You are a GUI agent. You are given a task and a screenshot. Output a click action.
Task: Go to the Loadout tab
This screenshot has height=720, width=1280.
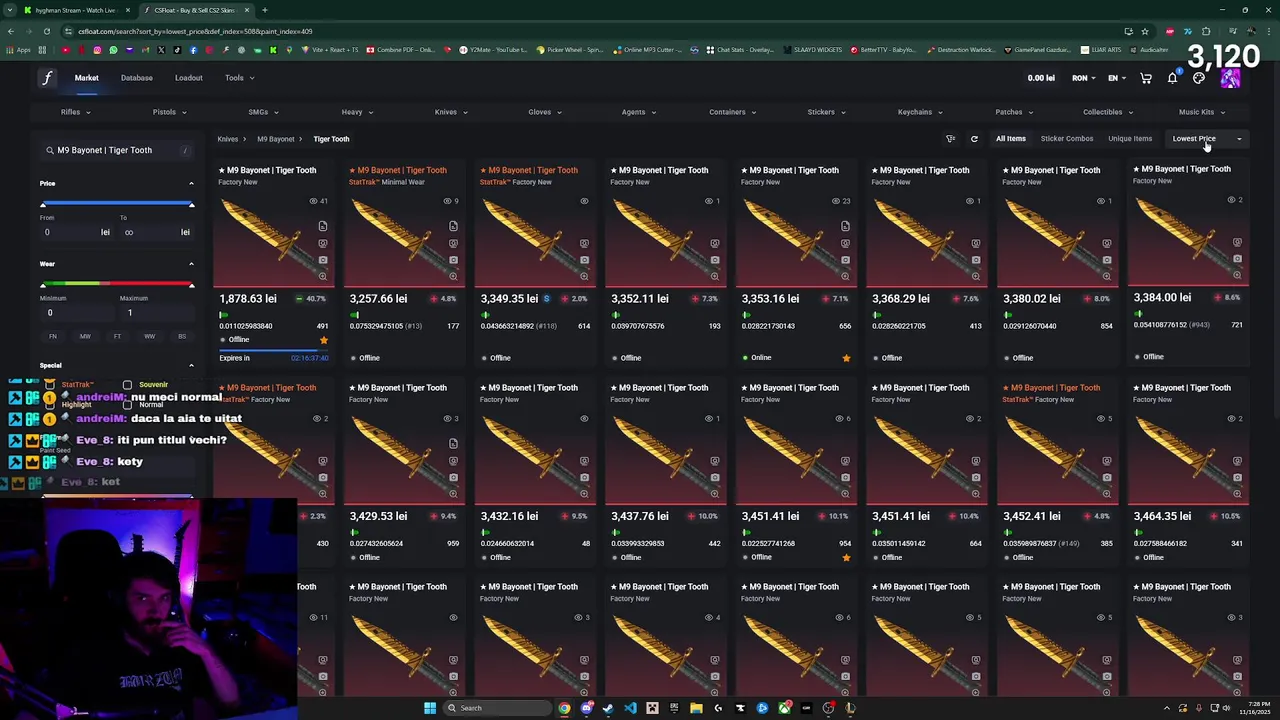point(188,78)
